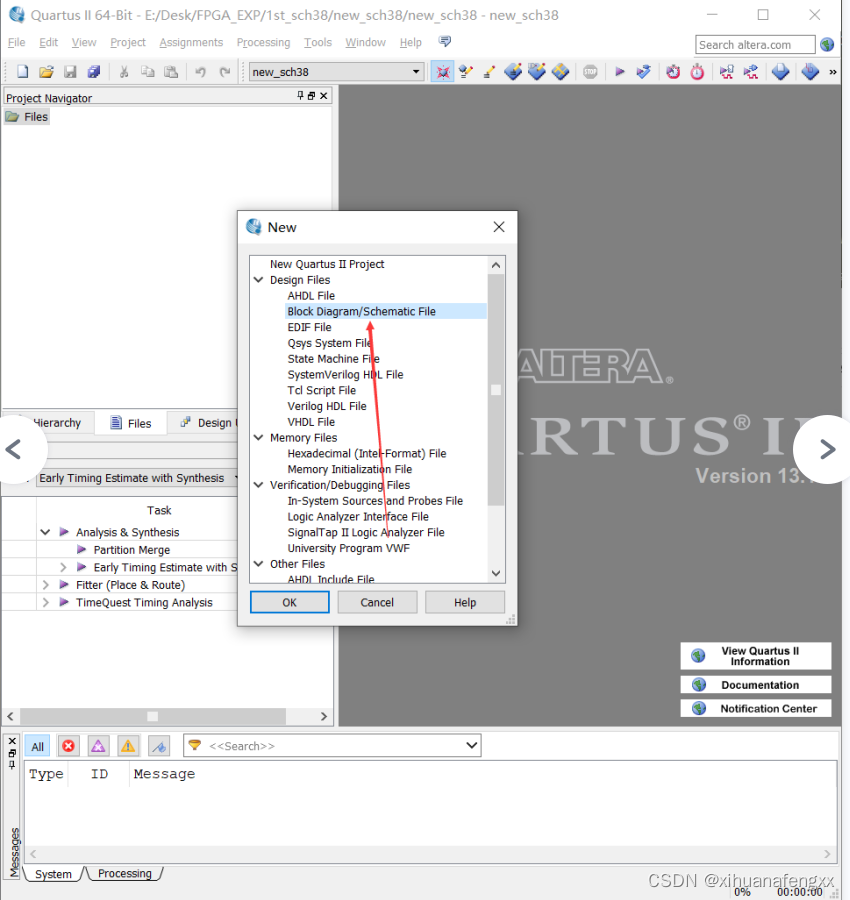The height and width of the screenshot is (900, 850).
Task: Open the Notification Center link
Action: pyautogui.click(x=756, y=708)
